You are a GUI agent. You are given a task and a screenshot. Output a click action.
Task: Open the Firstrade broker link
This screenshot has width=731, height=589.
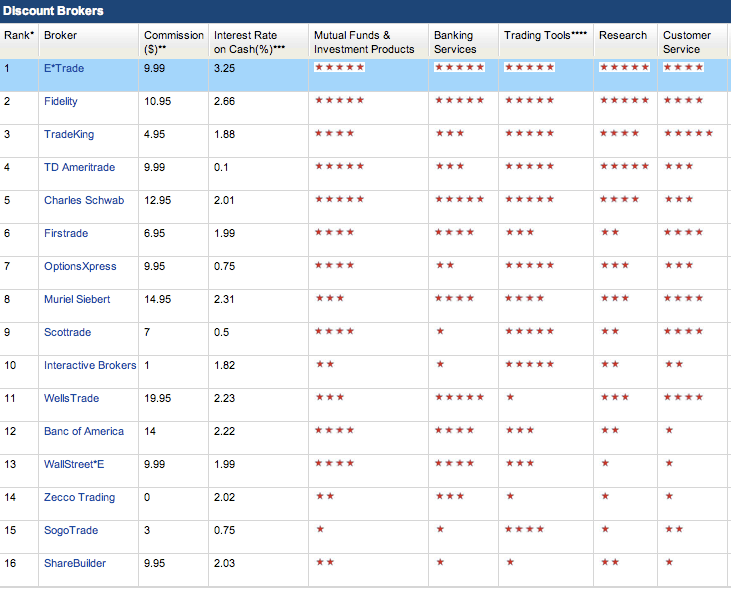coord(66,234)
